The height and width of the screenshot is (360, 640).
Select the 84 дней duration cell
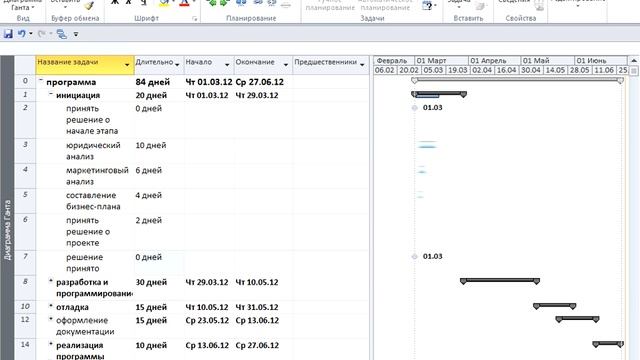159,82
